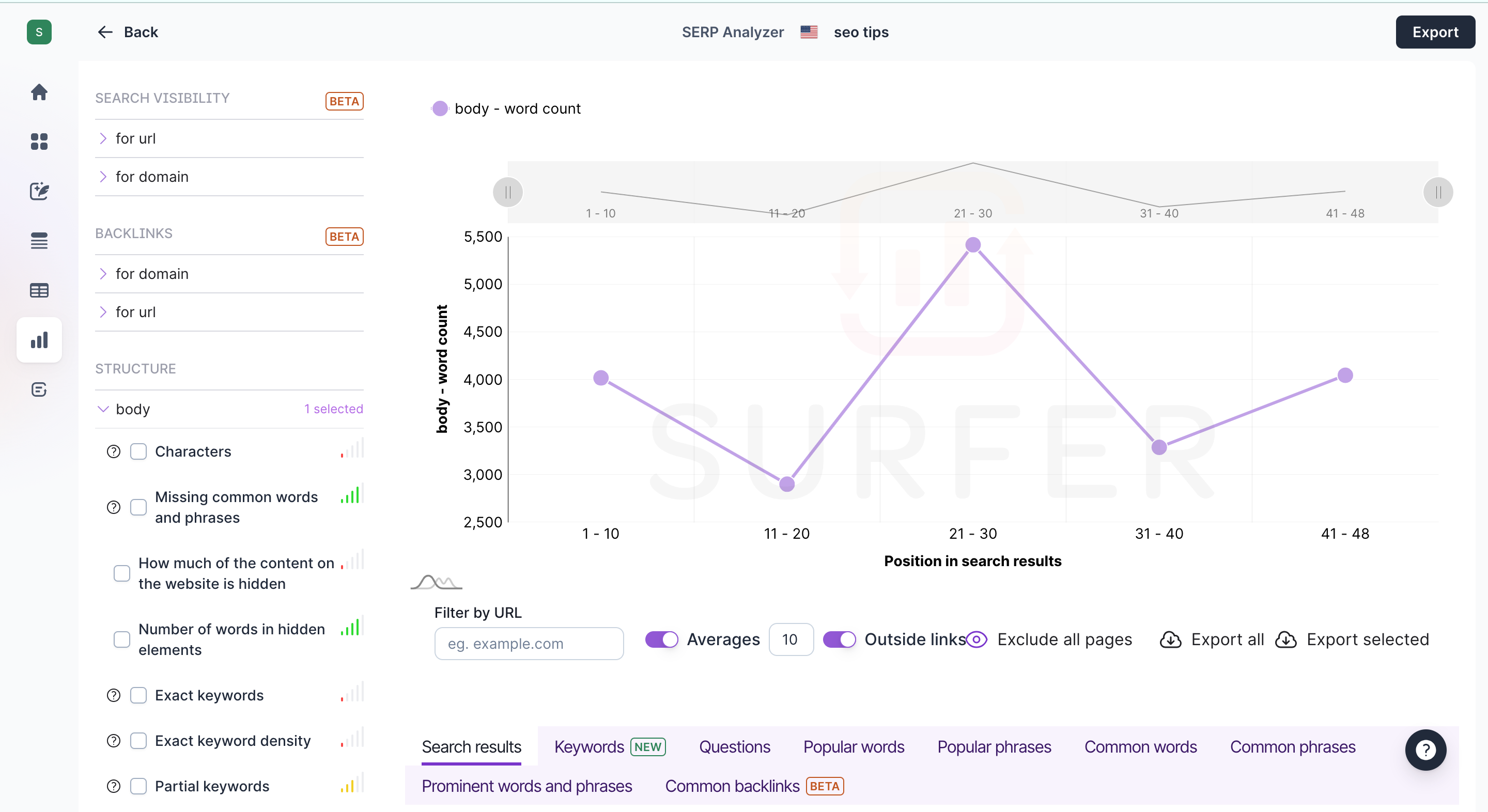Open the green S workspace logo
The image size is (1488, 812).
point(39,32)
